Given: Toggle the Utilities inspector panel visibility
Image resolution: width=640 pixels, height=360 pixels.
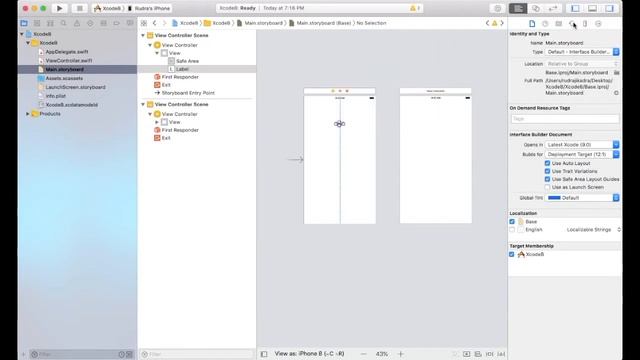Looking at the screenshot, I should coord(609,8).
